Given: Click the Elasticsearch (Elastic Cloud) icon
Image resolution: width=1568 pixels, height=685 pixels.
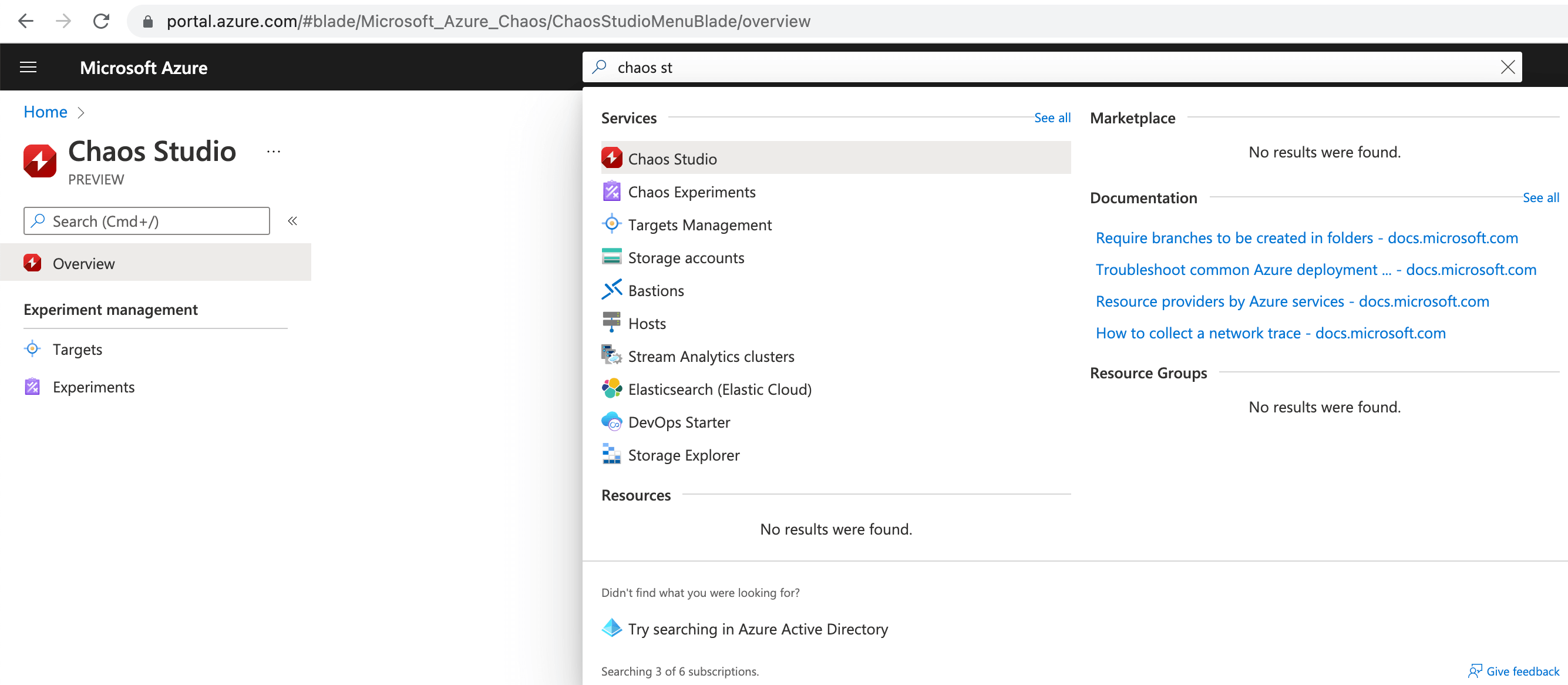Looking at the screenshot, I should [x=611, y=388].
